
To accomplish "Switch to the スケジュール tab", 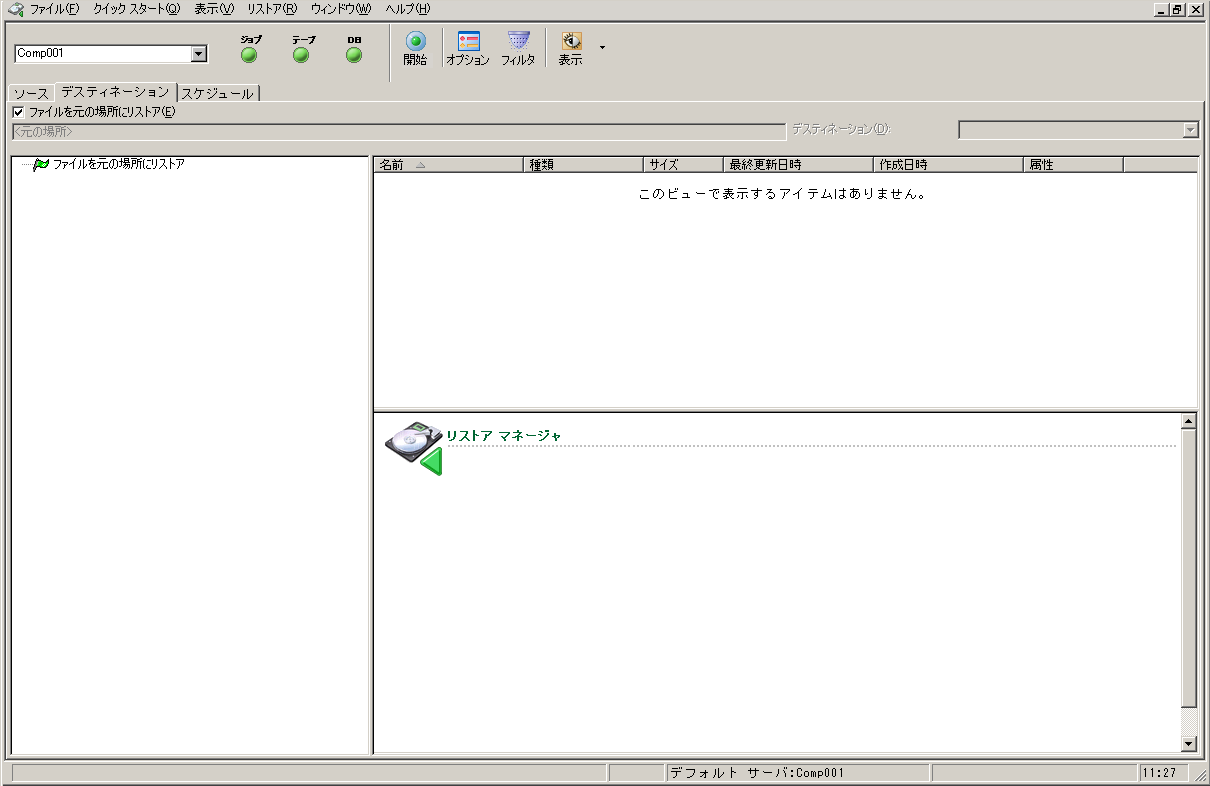I will pos(218,93).
